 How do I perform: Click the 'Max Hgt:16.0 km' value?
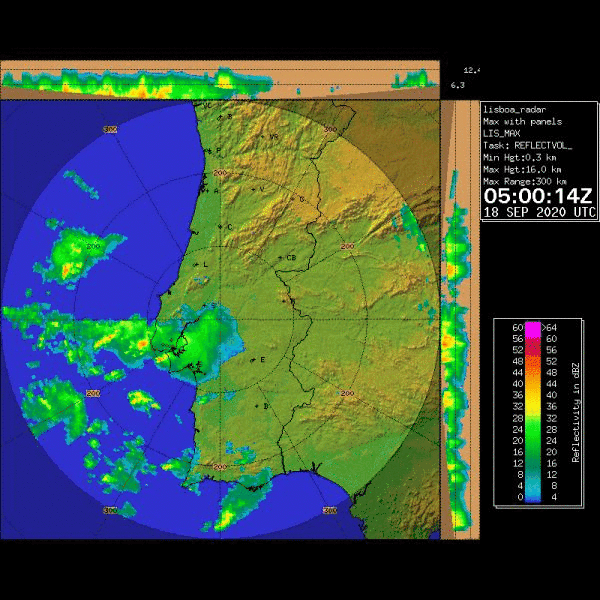pyautogui.click(x=522, y=169)
